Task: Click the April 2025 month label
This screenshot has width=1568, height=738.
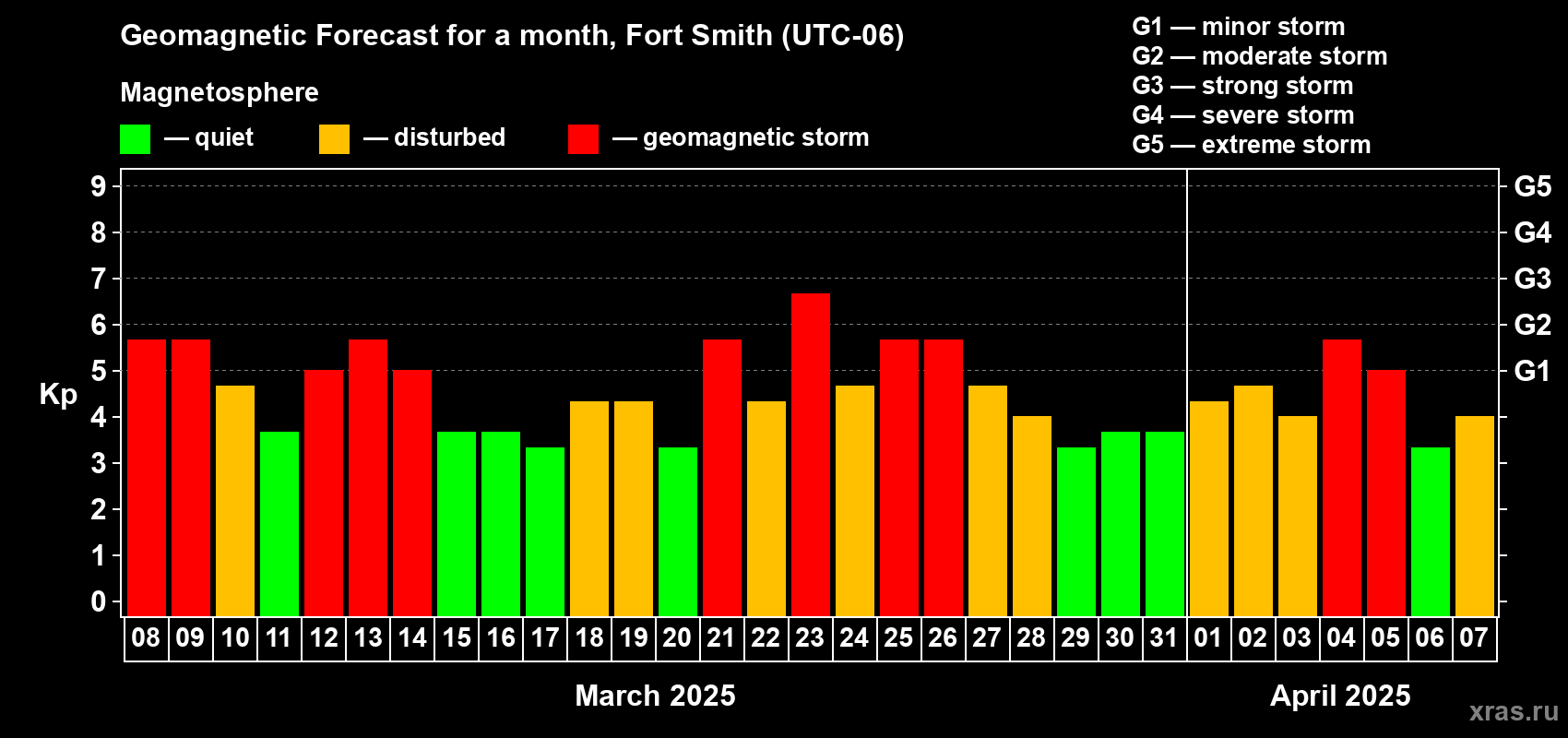Action: click(x=1340, y=695)
